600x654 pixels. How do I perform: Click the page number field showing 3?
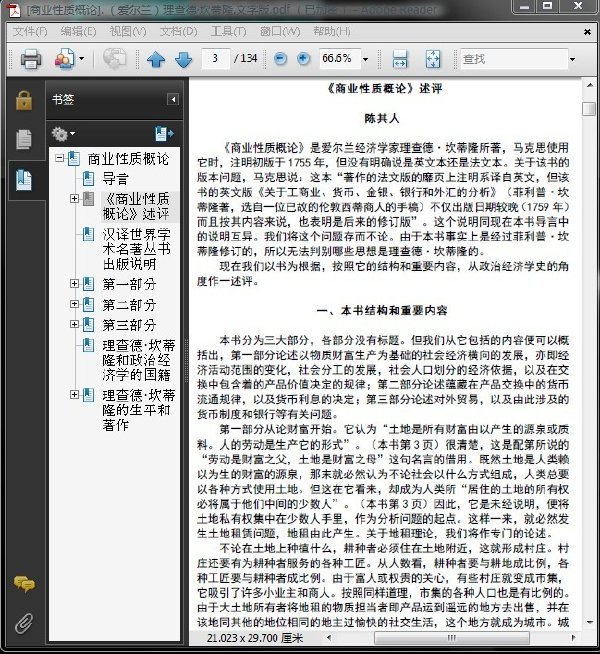(215, 58)
